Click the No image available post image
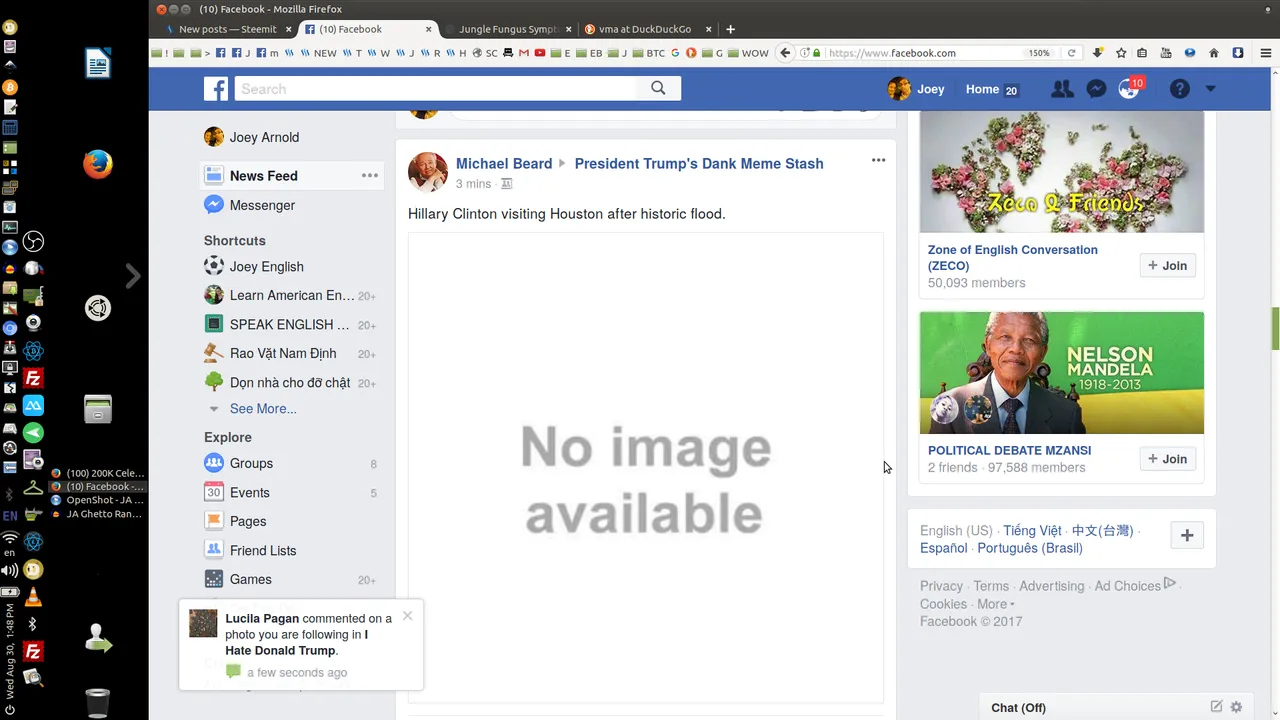1280x720 pixels. coord(645,468)
